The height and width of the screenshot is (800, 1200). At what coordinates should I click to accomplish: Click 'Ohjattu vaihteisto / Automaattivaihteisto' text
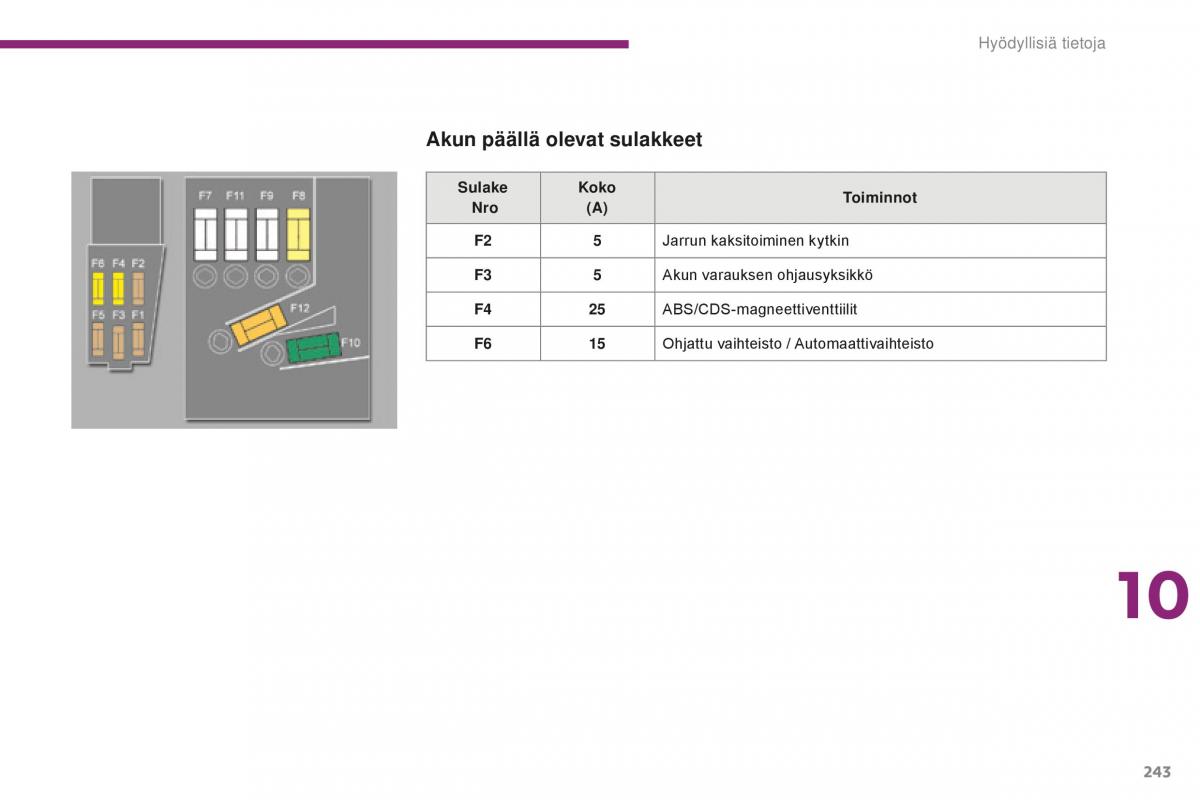798,343
